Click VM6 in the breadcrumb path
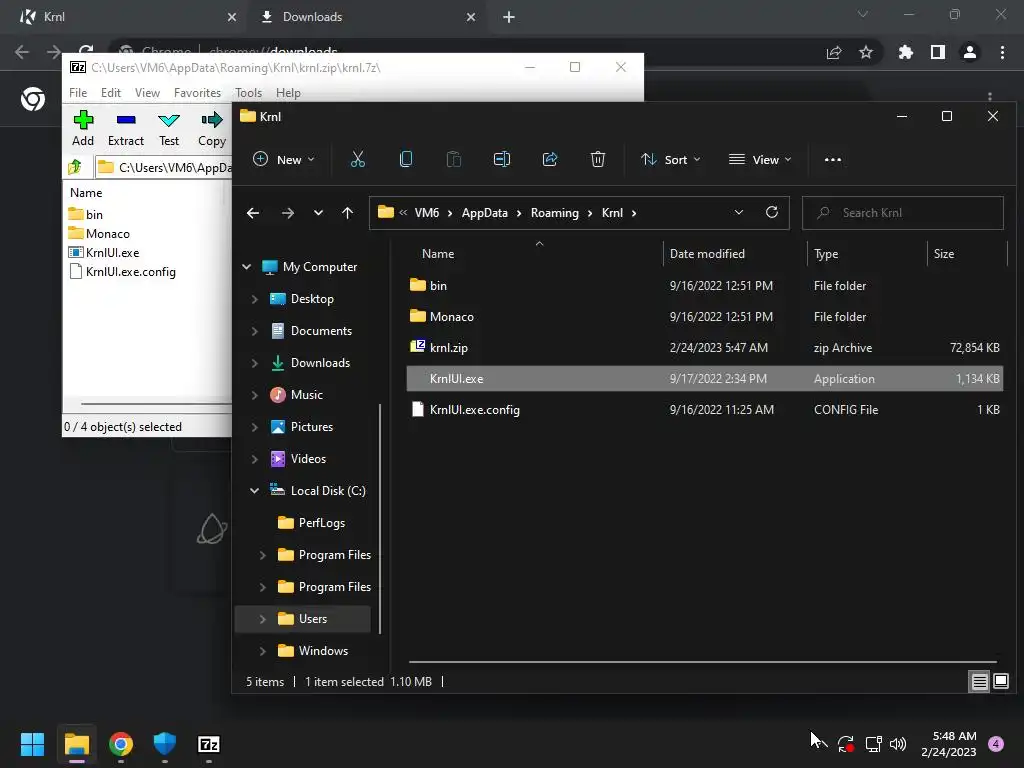 coord(426,213)
